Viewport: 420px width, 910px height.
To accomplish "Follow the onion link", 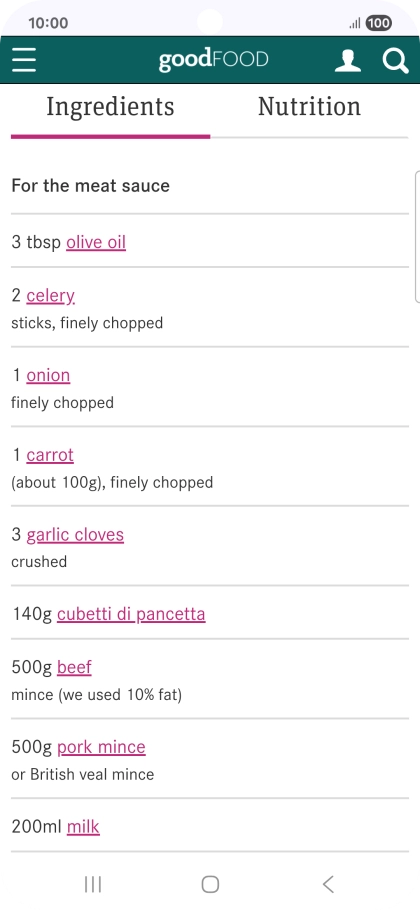I will click(x=48, y=375).
